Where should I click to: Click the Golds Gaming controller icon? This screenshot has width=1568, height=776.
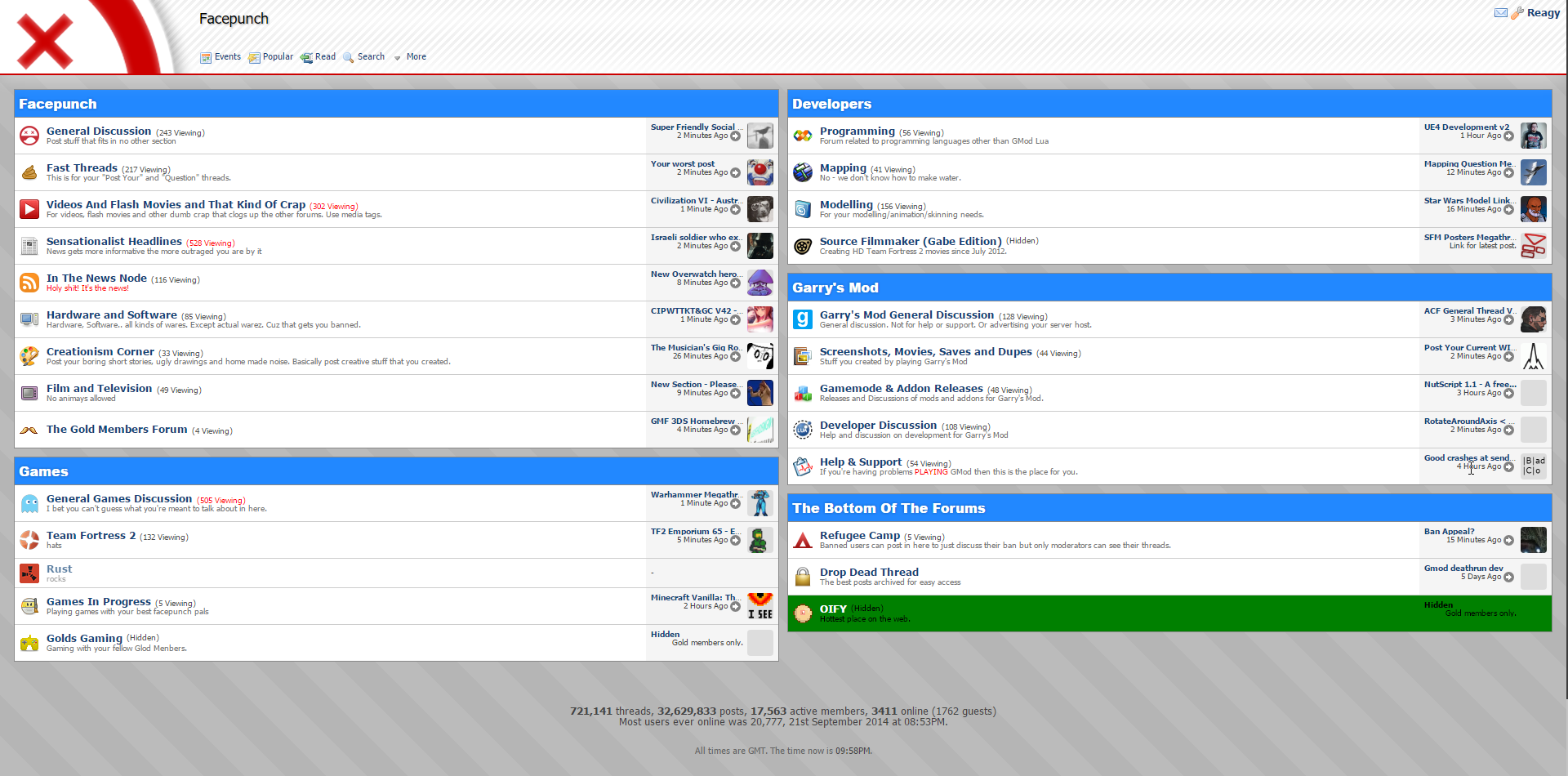coord(29,643)
